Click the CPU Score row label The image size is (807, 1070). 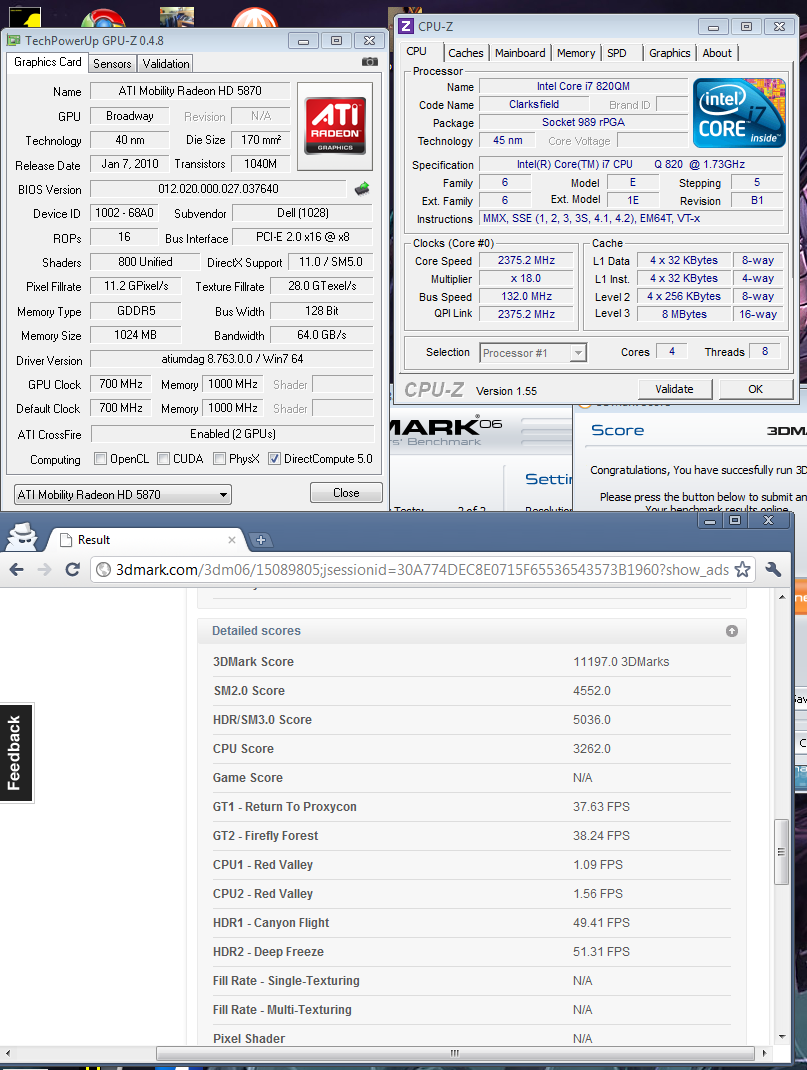coord(243,749)
